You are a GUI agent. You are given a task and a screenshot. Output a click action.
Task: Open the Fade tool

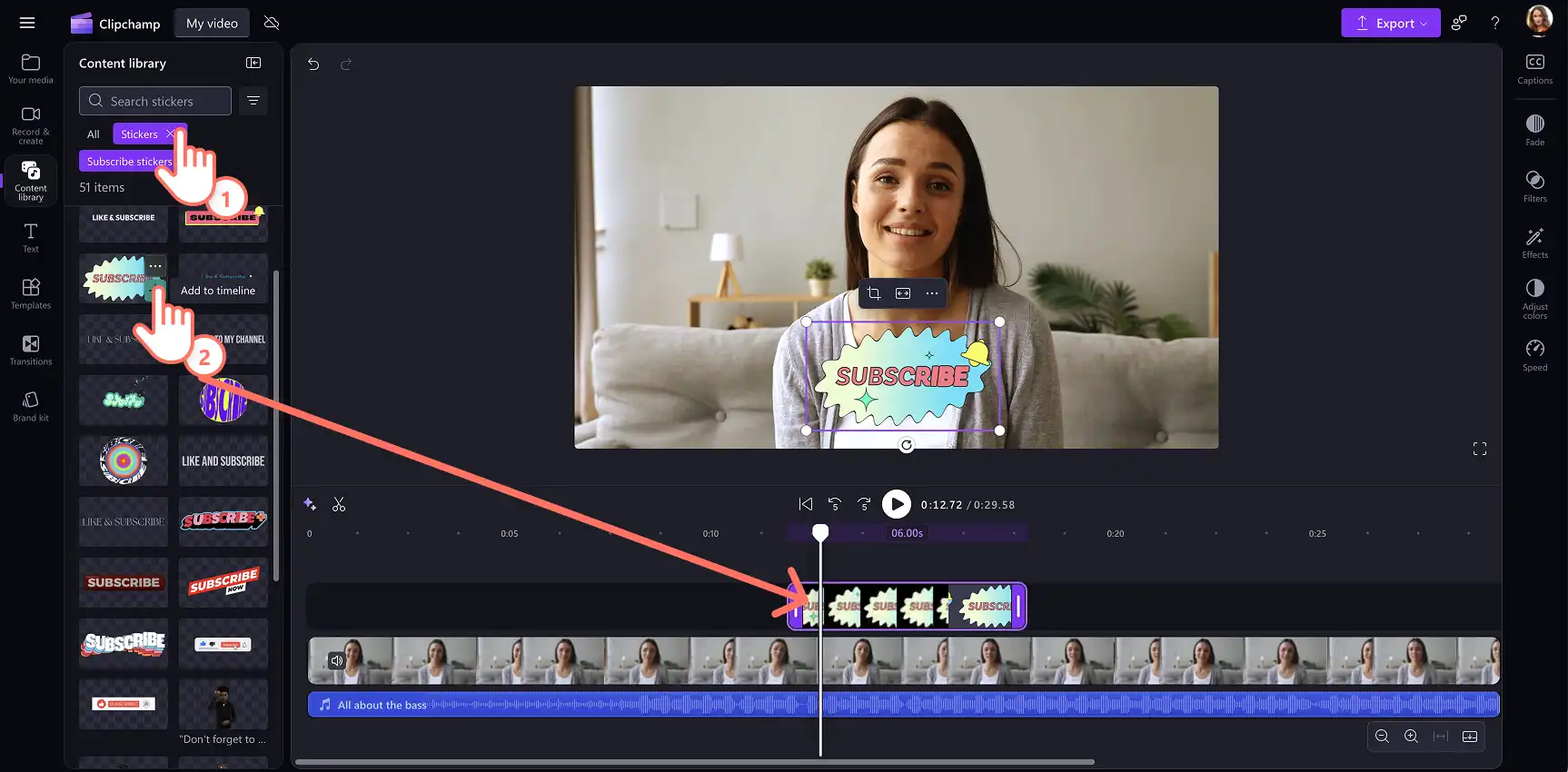pyautogui.click(x=1534, y=130)
